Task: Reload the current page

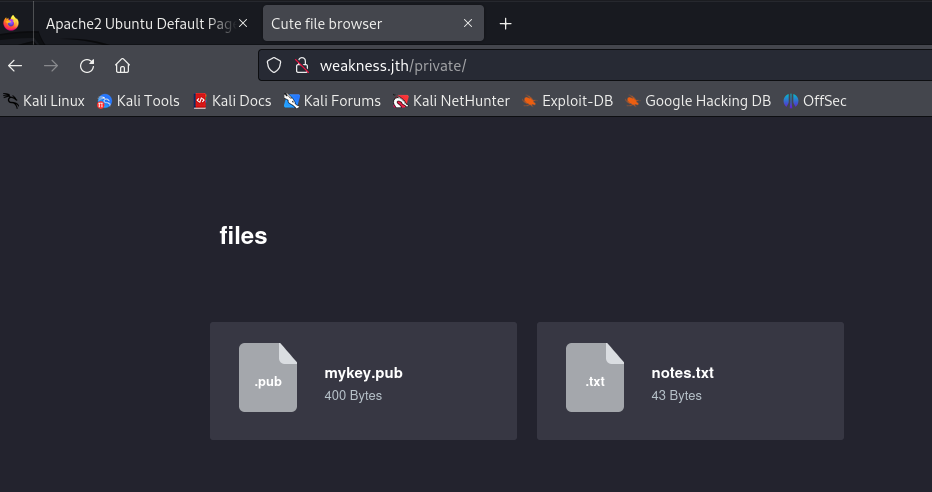Action: point(87,66)
